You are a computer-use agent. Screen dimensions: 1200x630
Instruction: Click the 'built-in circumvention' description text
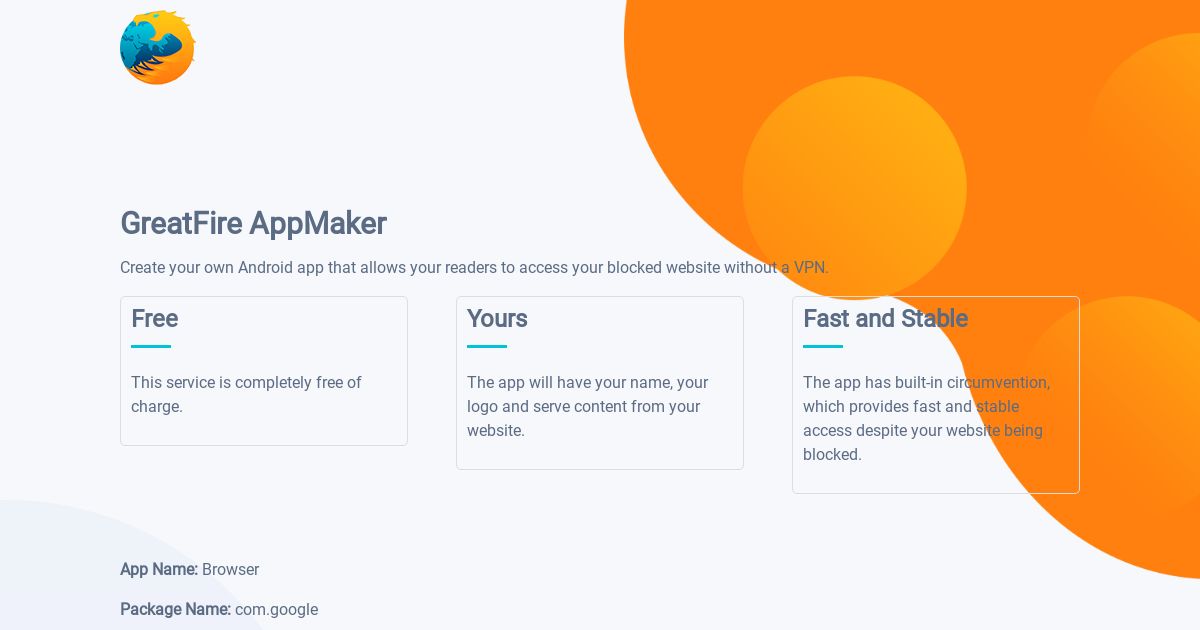click(x=926, y=419)
